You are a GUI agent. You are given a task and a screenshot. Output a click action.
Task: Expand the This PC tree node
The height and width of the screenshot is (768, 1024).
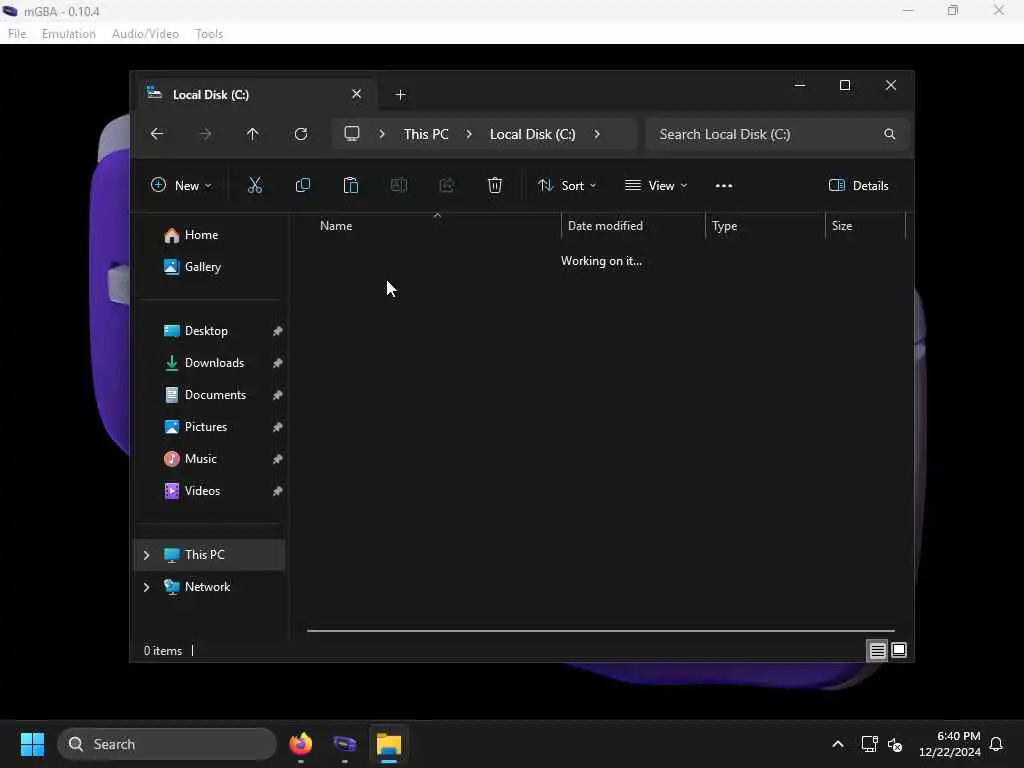click(146, 555)
